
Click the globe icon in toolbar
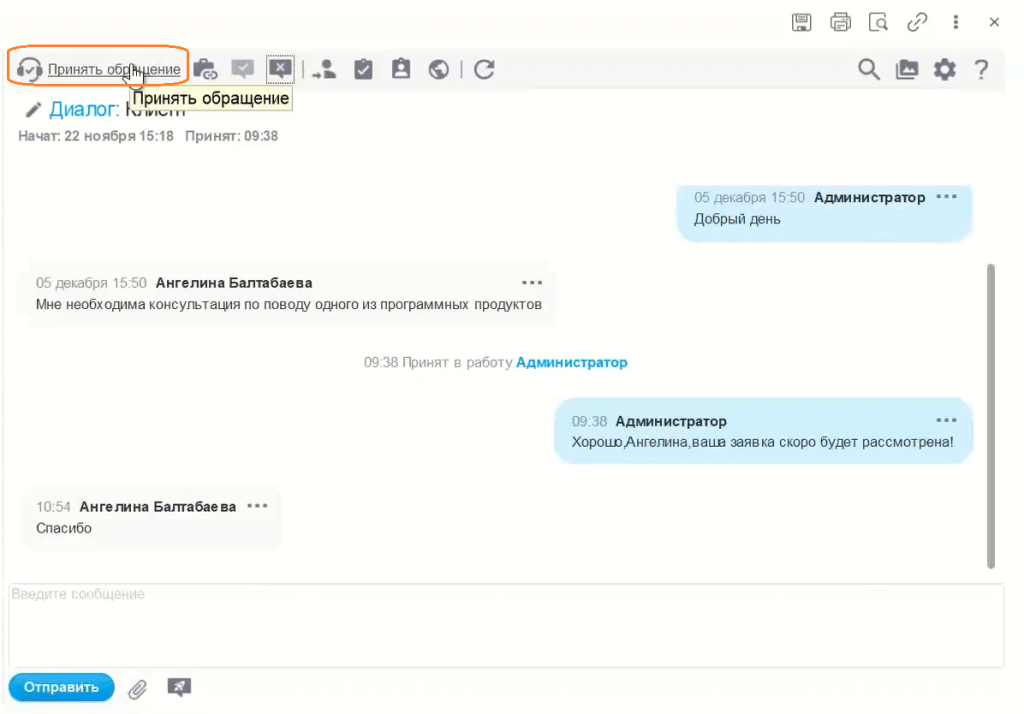point(437,69)
